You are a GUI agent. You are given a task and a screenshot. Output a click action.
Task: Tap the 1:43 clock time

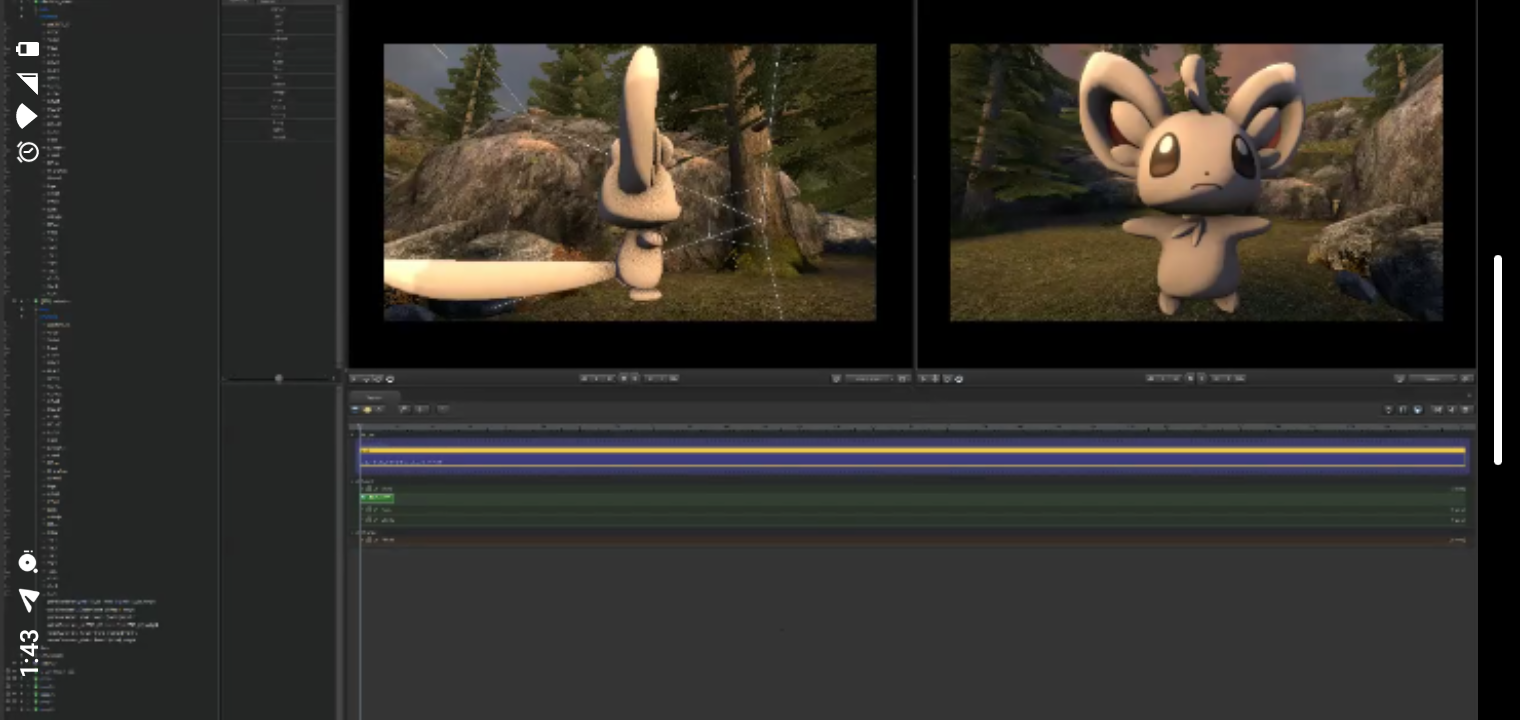[x=28, y=652]
